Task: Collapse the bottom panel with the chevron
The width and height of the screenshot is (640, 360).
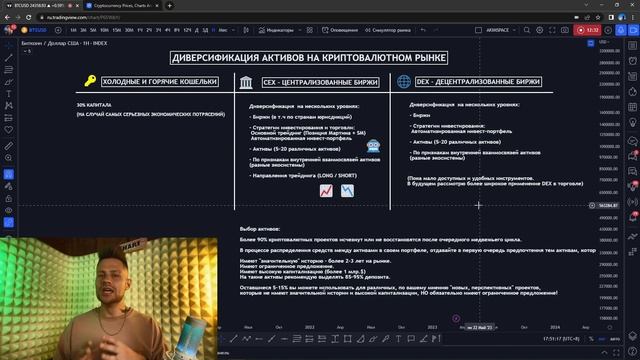Action: tap(604, 353)
